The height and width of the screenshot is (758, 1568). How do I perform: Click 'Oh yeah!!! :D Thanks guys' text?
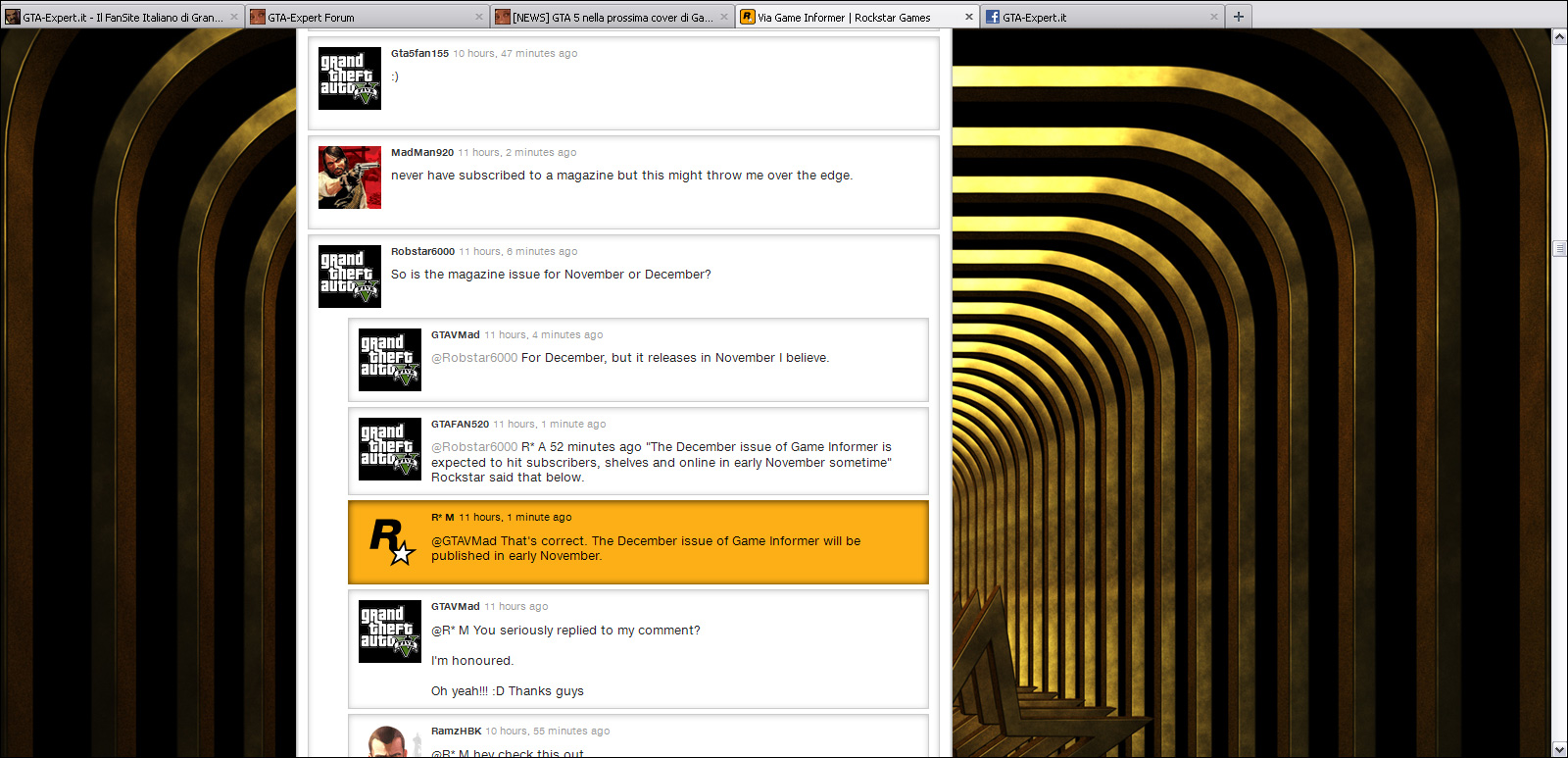(508, 691)
